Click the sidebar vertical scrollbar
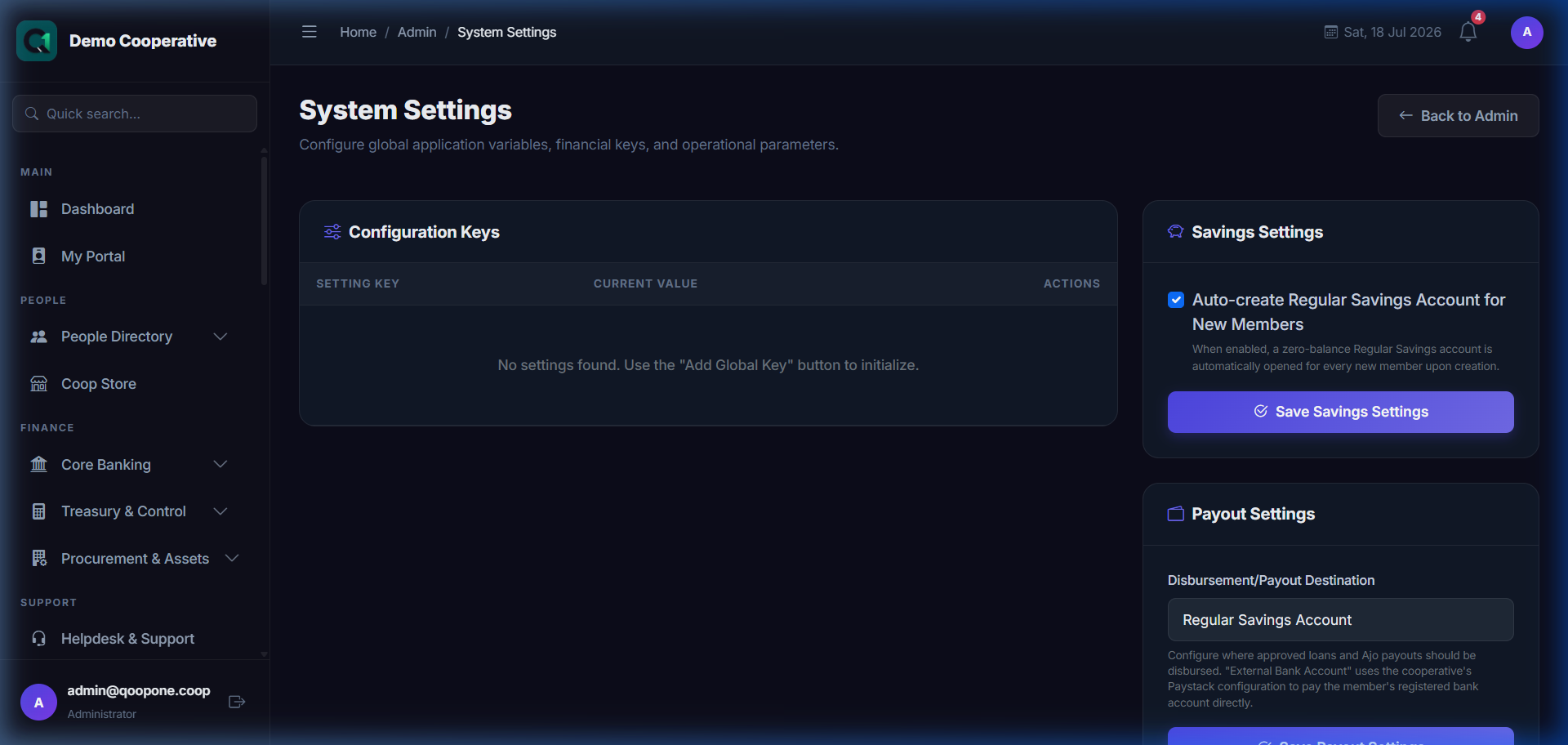Image resolution: width=1568 pixels, height=745 pixels. [264, 221]
